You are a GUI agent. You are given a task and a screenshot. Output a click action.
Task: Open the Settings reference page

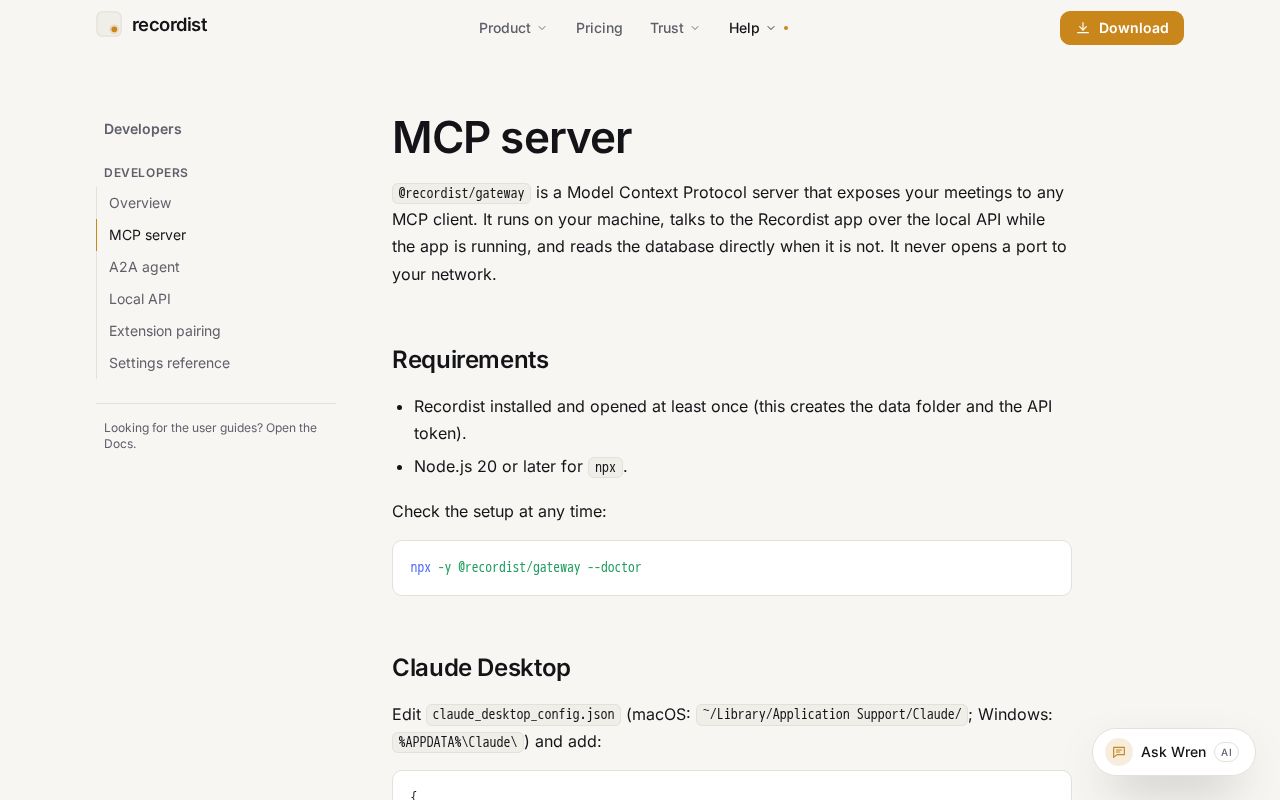point(169,363)
